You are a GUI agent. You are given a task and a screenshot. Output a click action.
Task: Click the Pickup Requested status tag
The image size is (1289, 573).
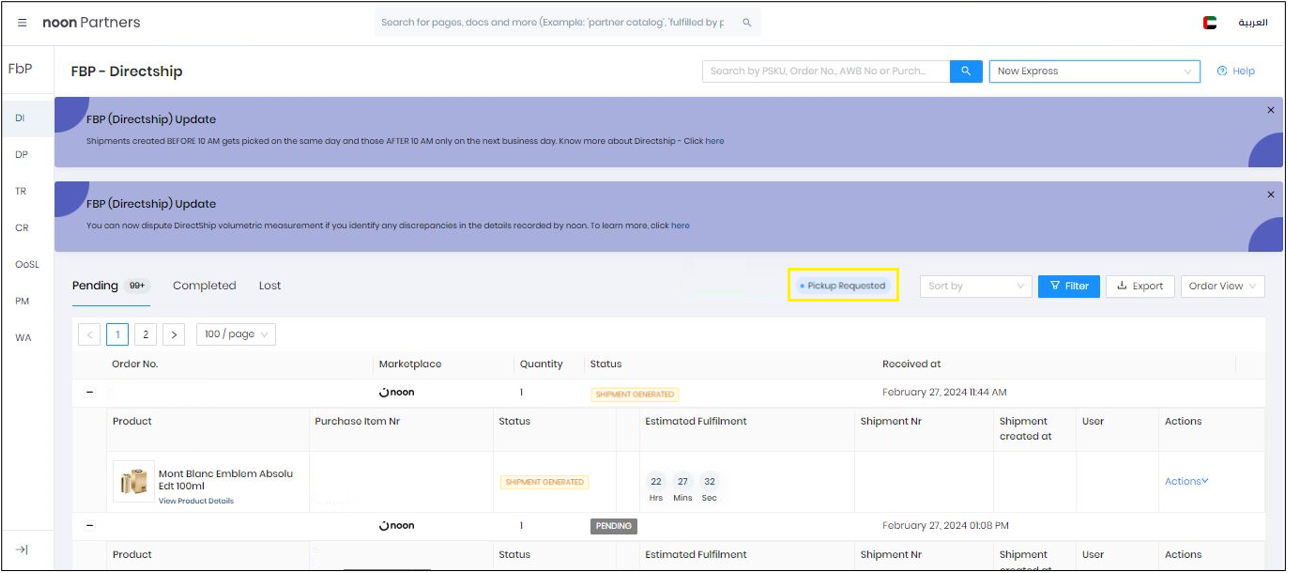click(842, 285)
